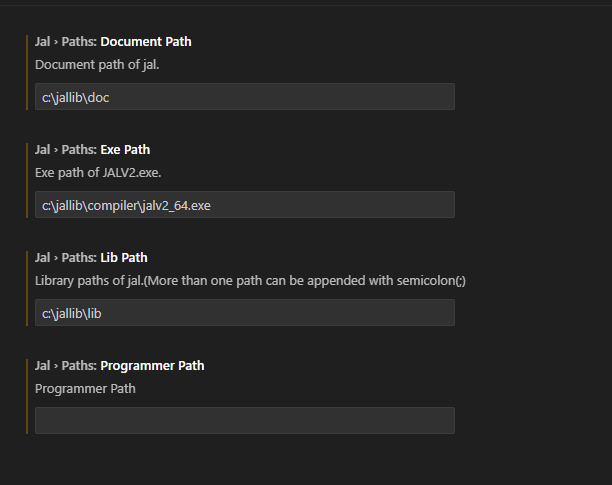Click the 'Jal › Paths:' prefix of Programmer Path
This screenshot has width=612, height=485.
pos(66,366)
